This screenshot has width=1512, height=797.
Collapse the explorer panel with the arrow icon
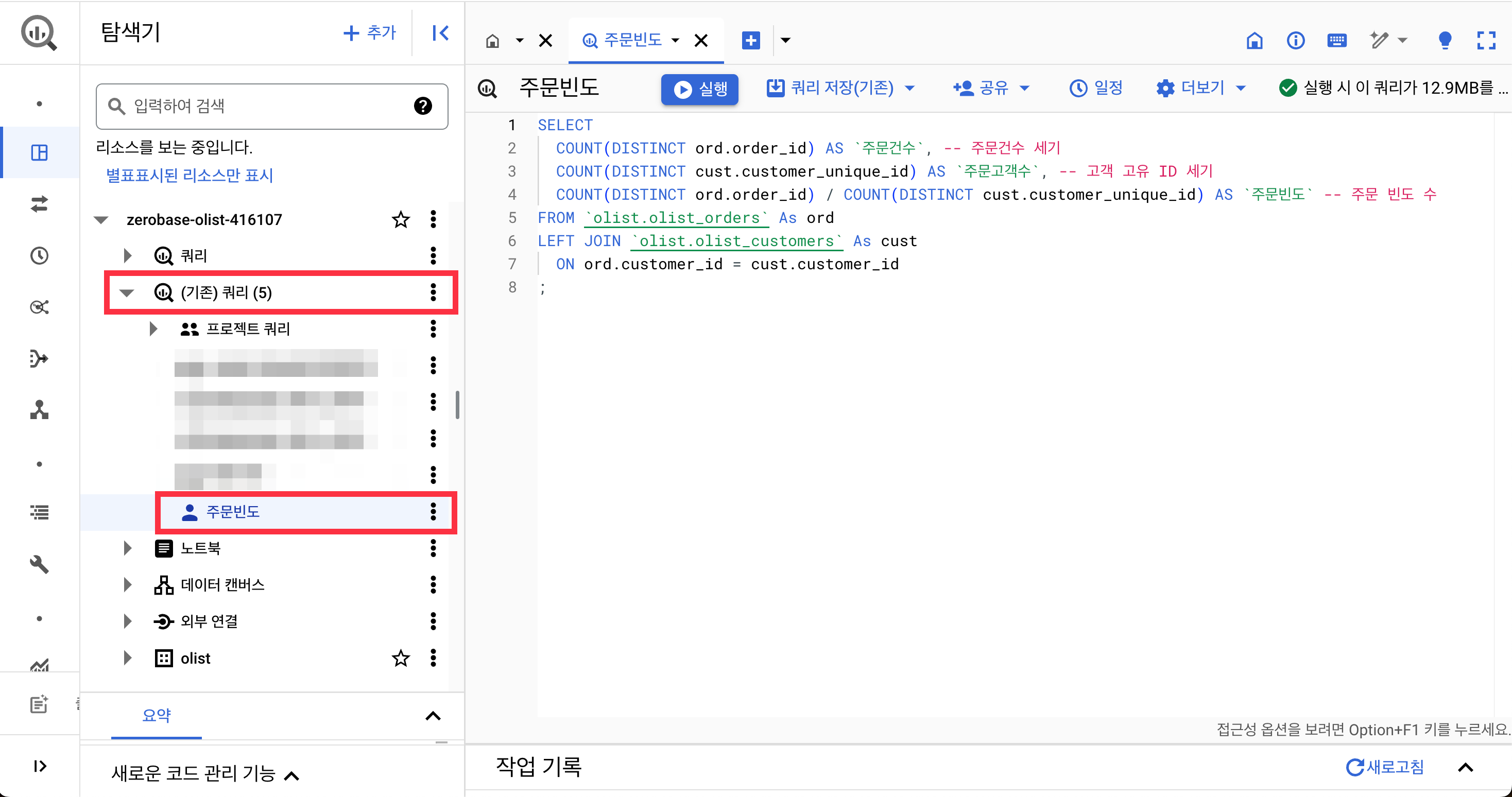coord(440,33)
